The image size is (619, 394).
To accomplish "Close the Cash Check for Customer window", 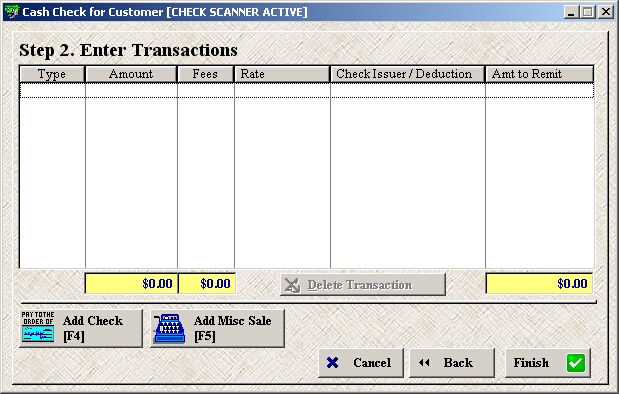I will pos(606,12).
